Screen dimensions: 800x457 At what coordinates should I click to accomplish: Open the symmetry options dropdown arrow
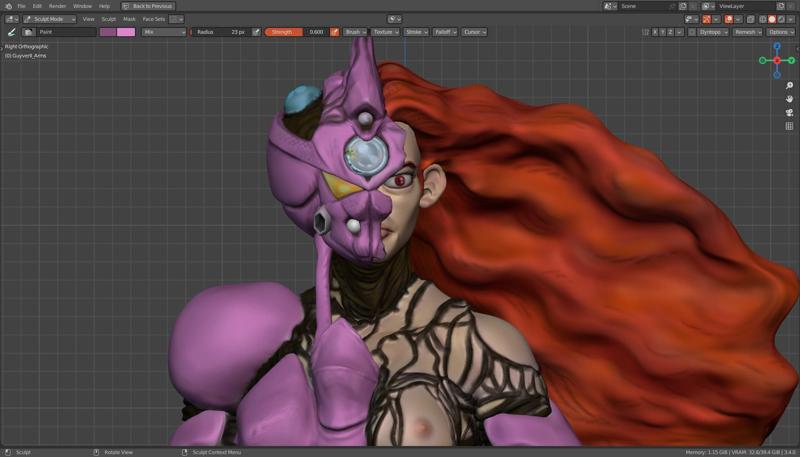coord(679,32)
